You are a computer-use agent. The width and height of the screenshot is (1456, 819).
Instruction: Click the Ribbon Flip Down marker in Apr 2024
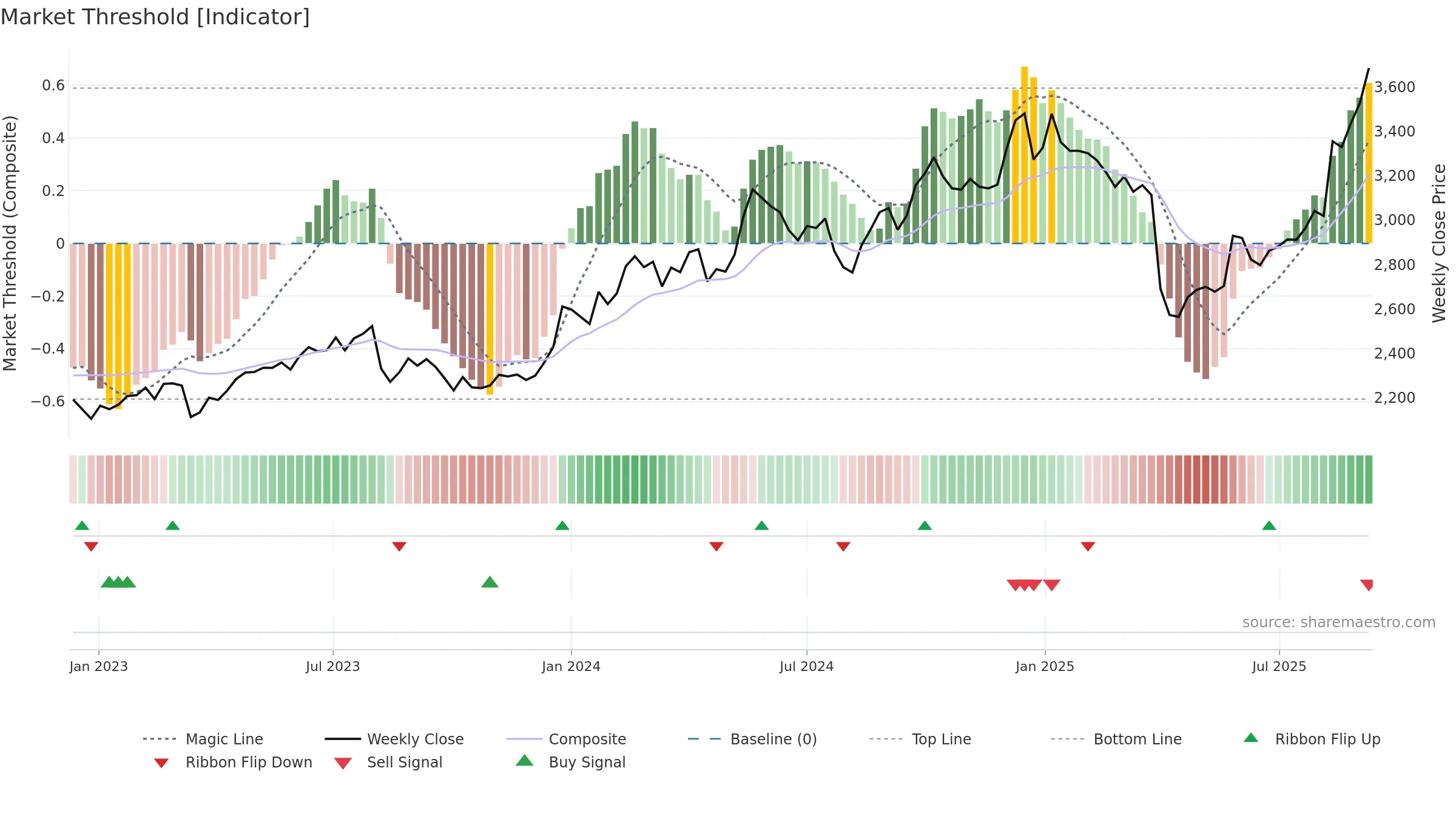coord(716,547)
